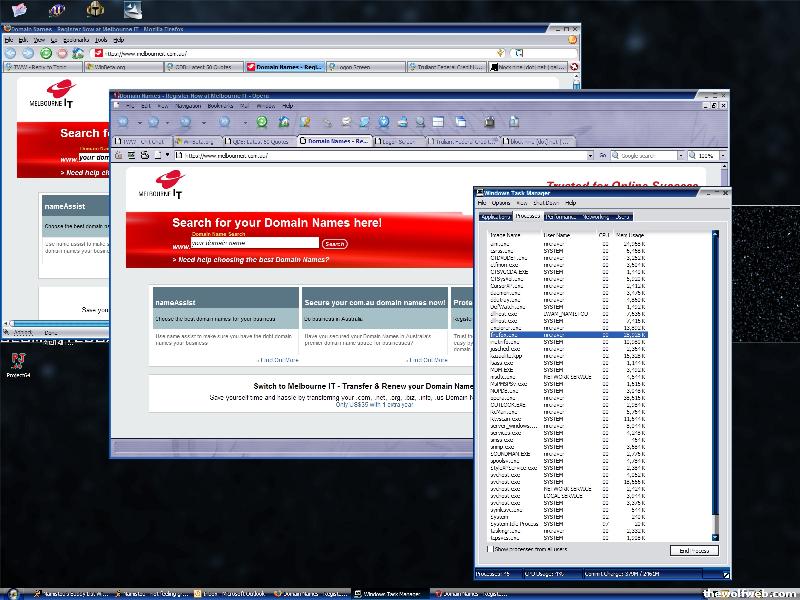Click the Firefox home button
Viewport: 800px width, 600px height.
tap(79, 52)
